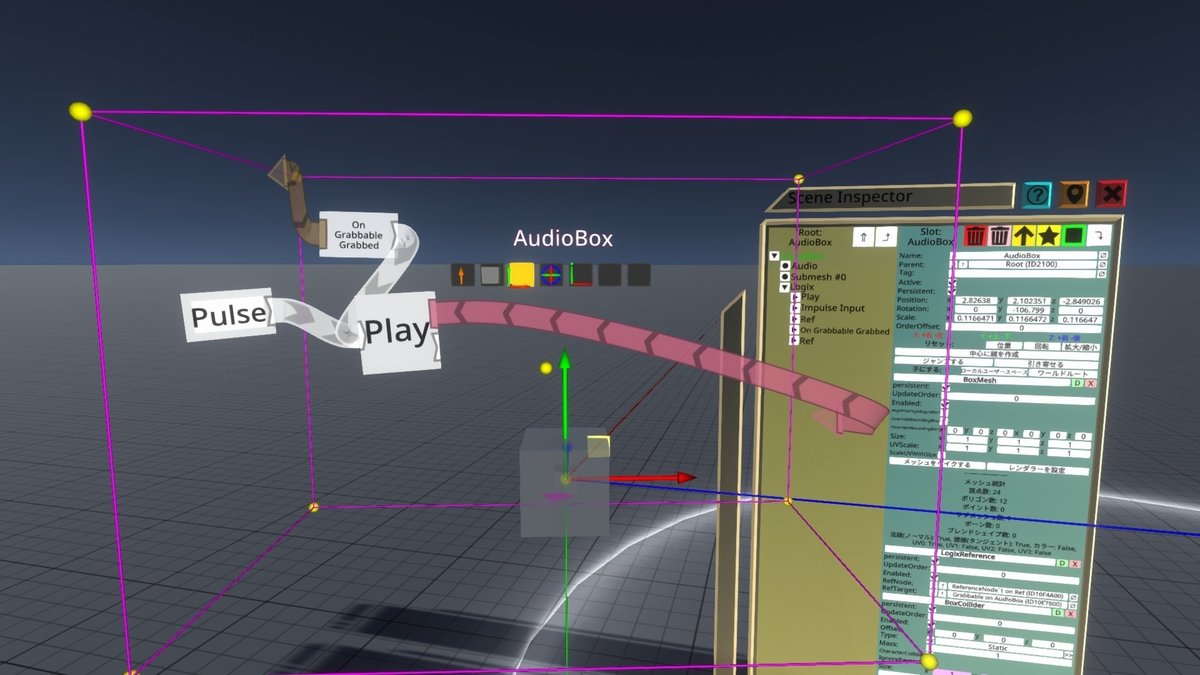Clear the Name field with null icon

point(1103,255)
